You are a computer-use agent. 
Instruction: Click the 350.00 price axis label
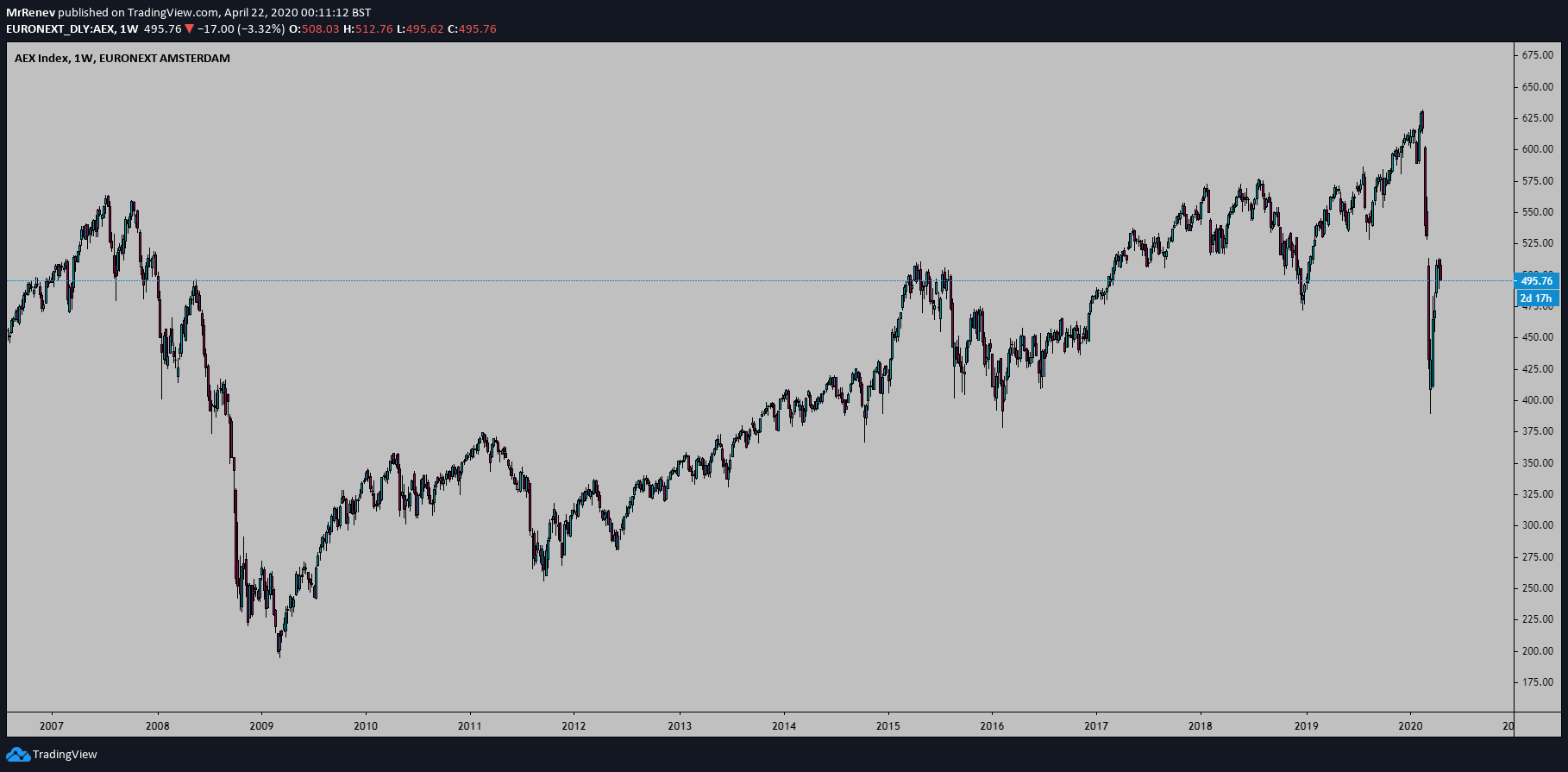(1538, 463)
